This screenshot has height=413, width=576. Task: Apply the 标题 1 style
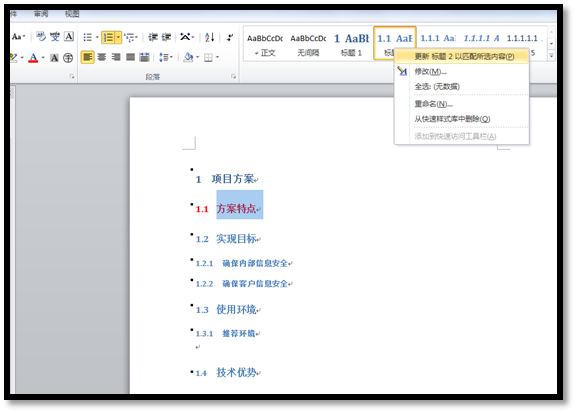[x=351, y=44]
